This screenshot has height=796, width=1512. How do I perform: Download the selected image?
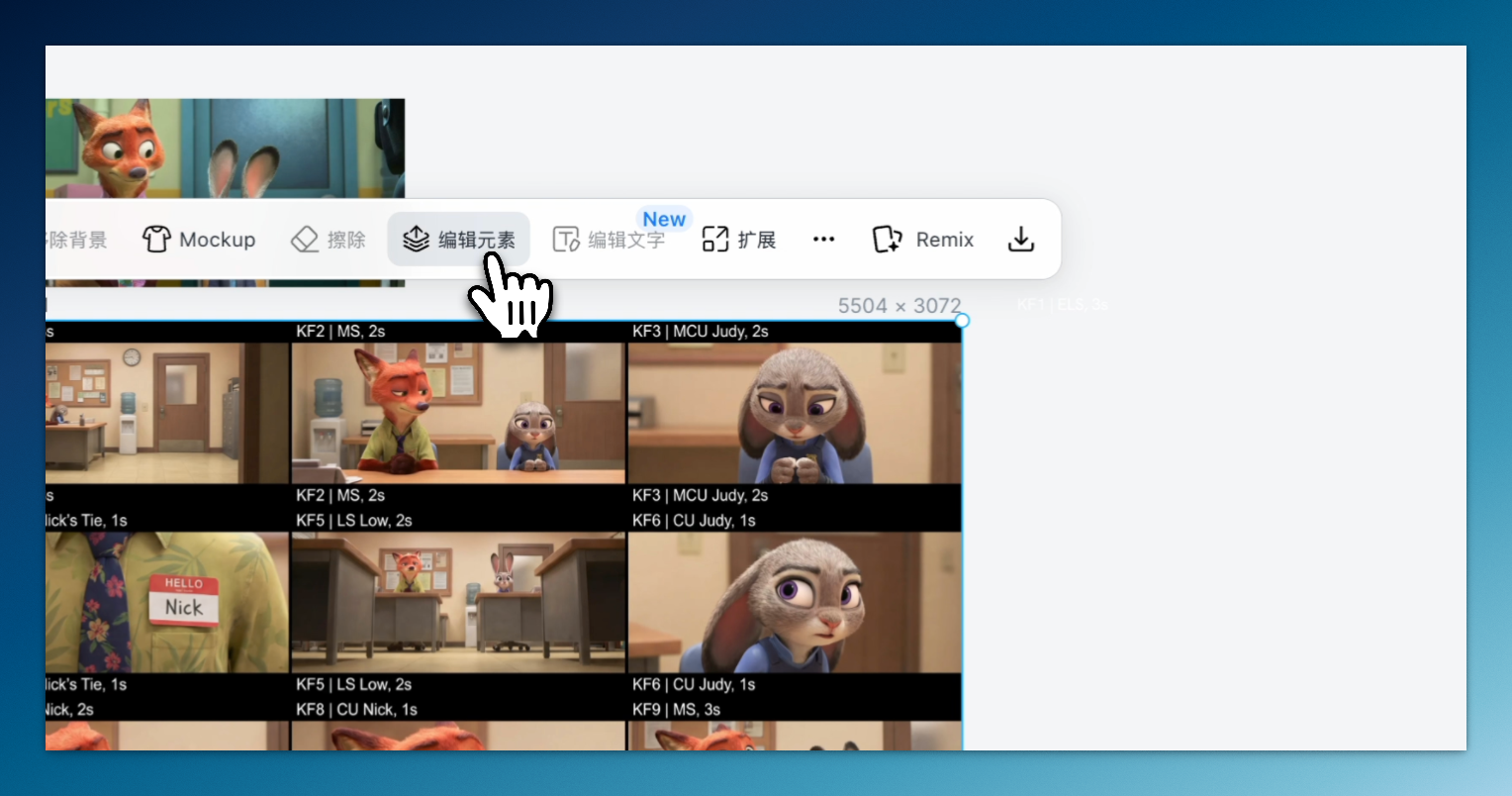click(x=1020, y=240)
